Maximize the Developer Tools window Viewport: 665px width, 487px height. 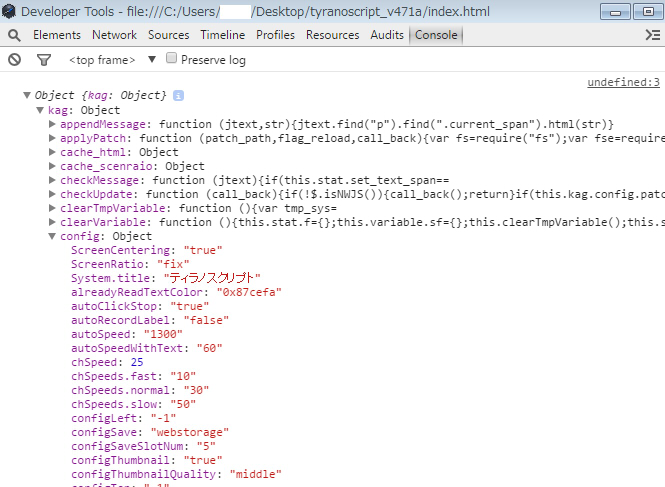(x=648, y=11)
